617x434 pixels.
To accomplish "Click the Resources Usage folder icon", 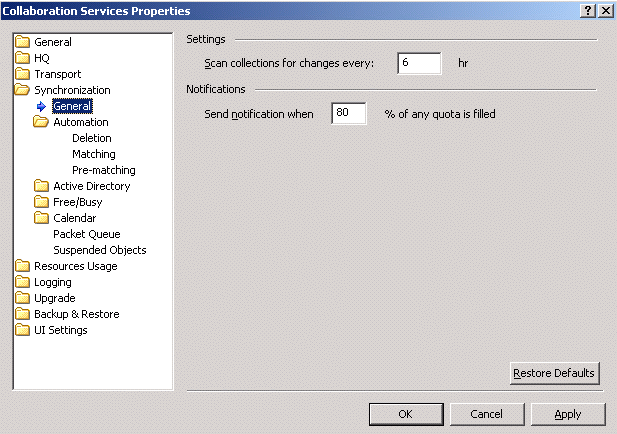I will 23,266.
